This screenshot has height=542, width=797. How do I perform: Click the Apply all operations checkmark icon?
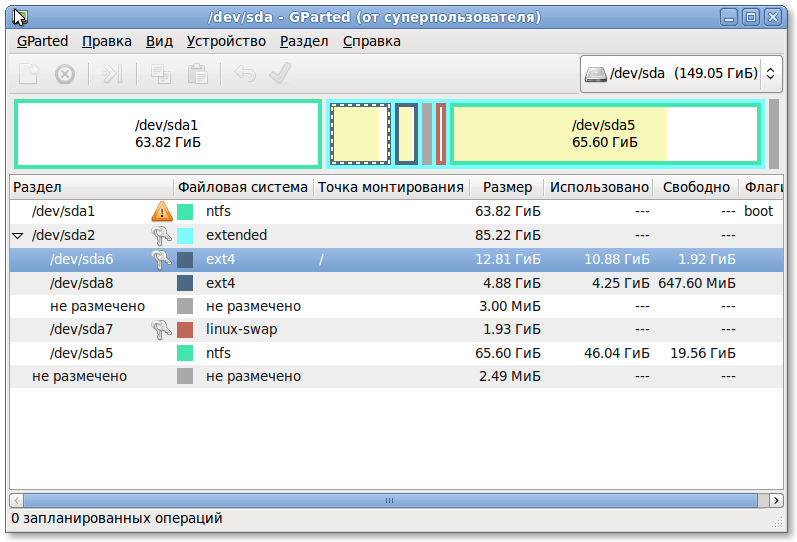coord(280,73)
